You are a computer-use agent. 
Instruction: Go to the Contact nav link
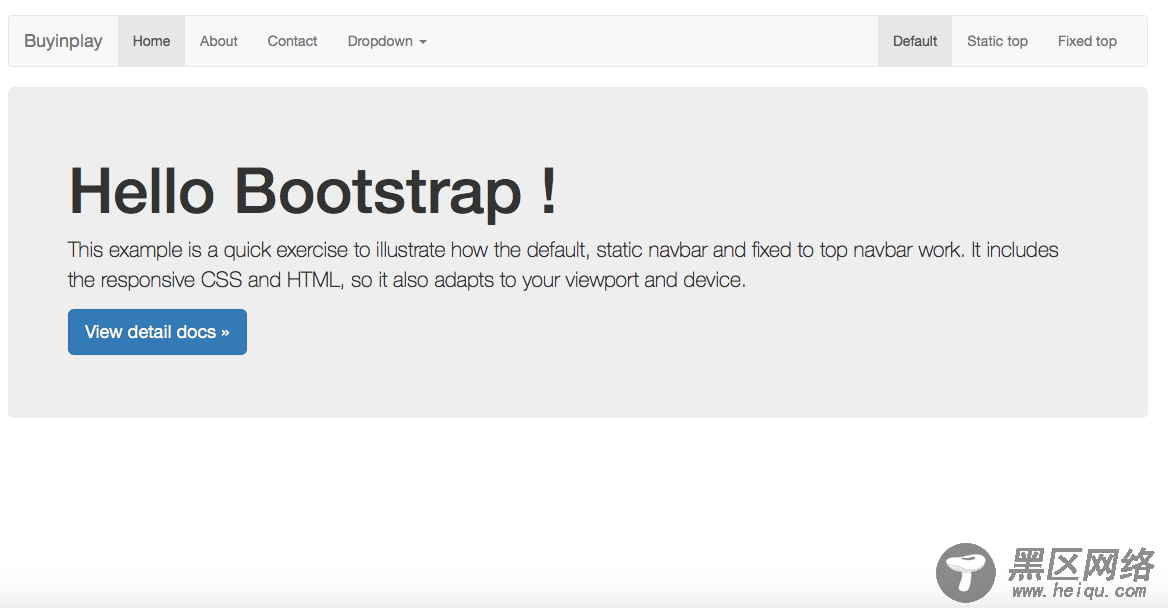pyautogui.click(x=292, y=41)
